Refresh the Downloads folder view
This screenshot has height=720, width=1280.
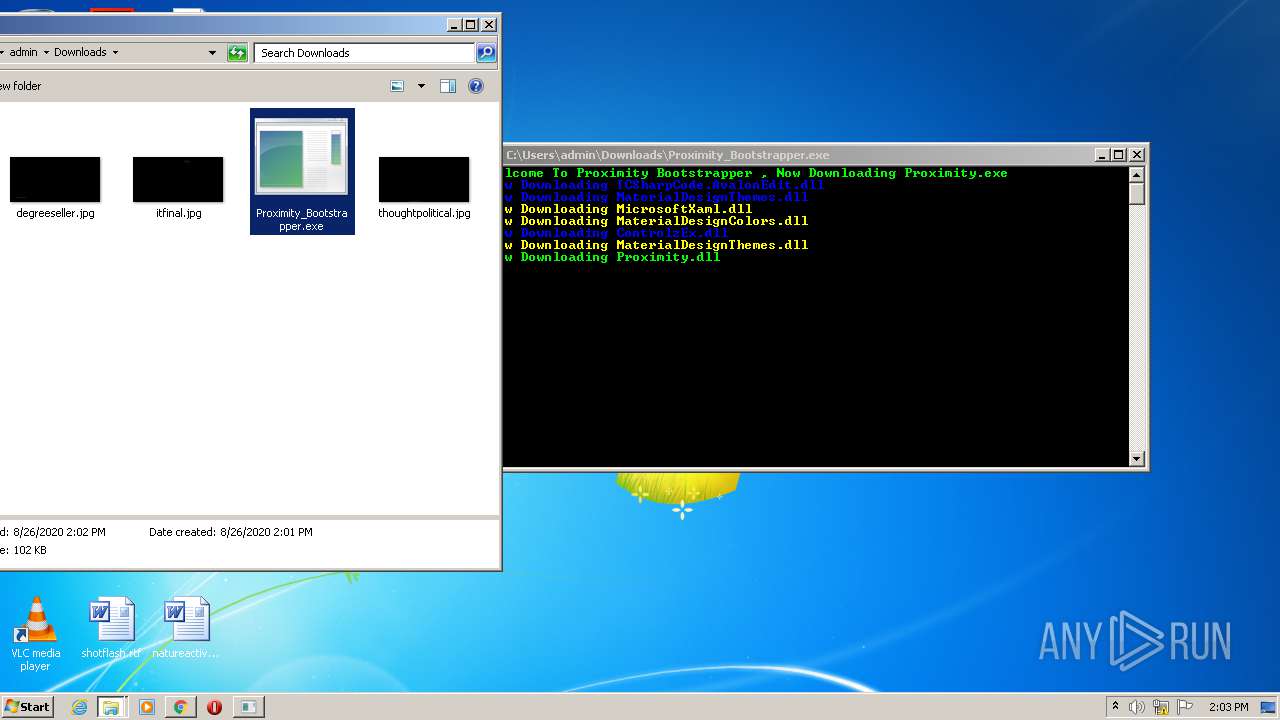pos(237,53)
